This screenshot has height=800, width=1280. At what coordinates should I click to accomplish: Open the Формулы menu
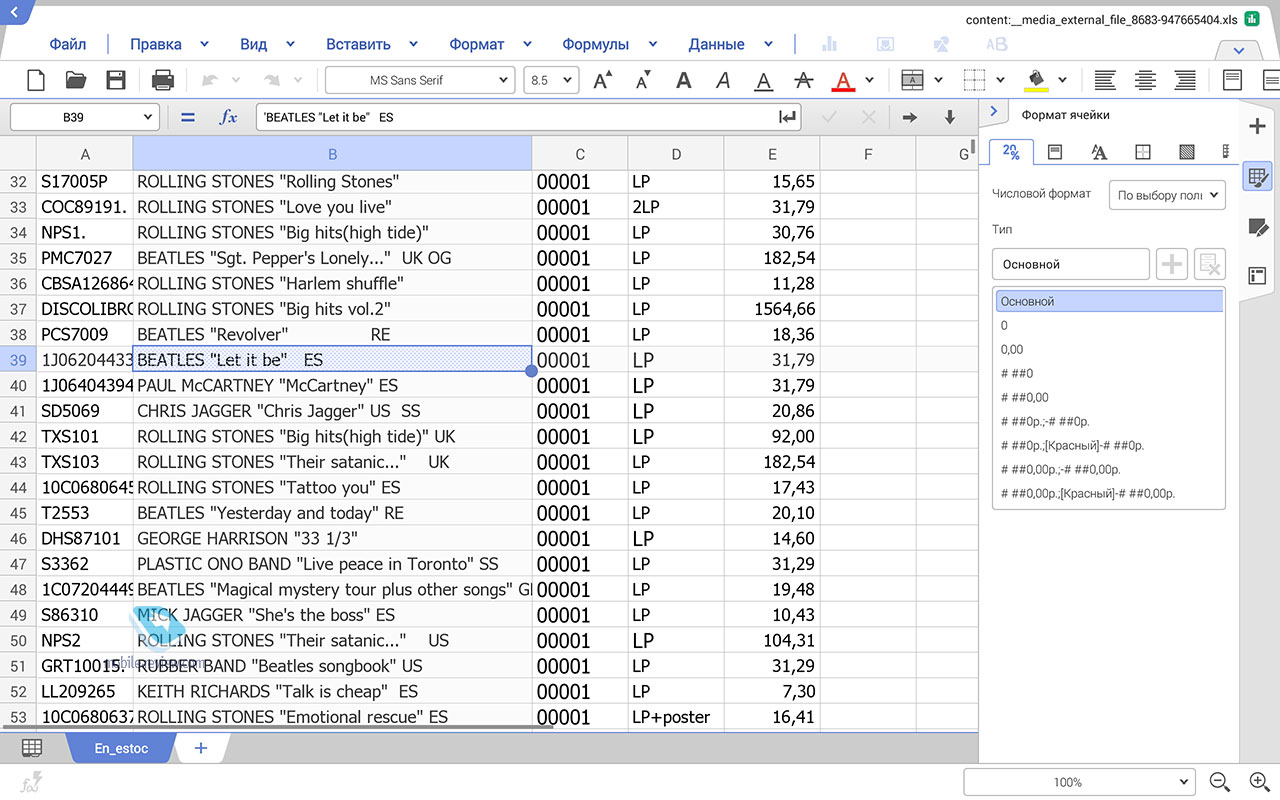(596, 44)
